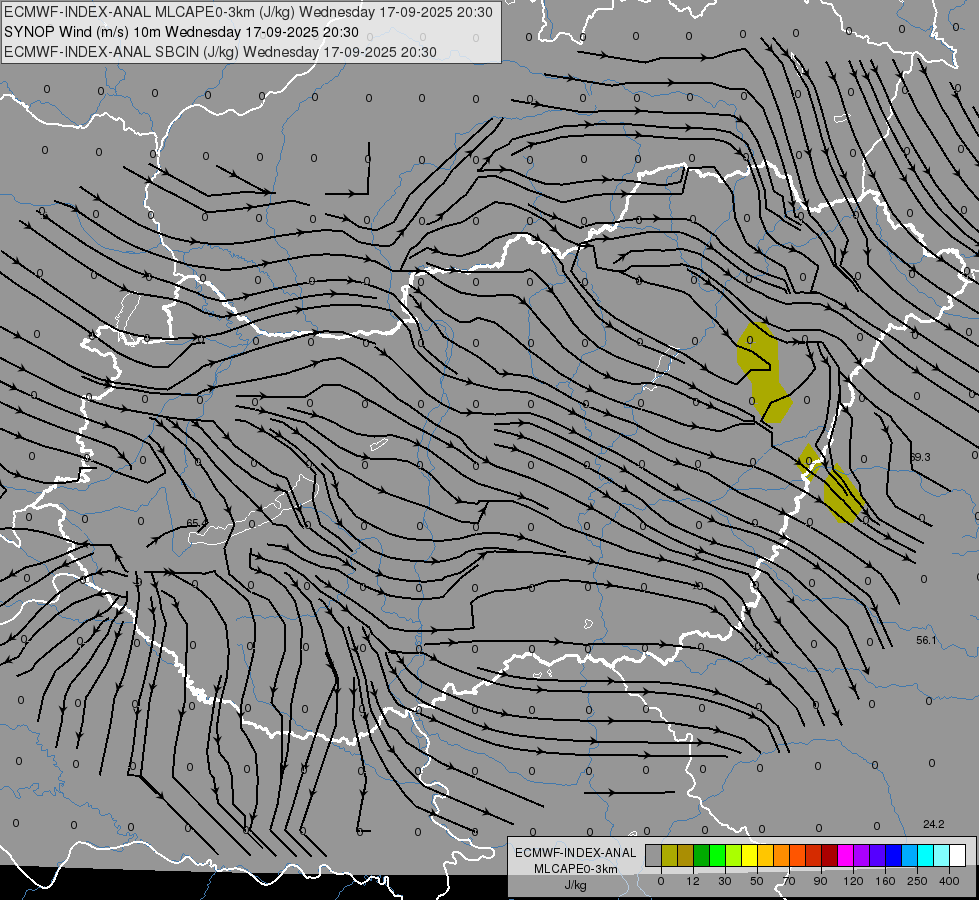This screenshot has height=900, width=979.
Task: Click the olive-yellow legend swatch above 0
Action: pos(669,855)
